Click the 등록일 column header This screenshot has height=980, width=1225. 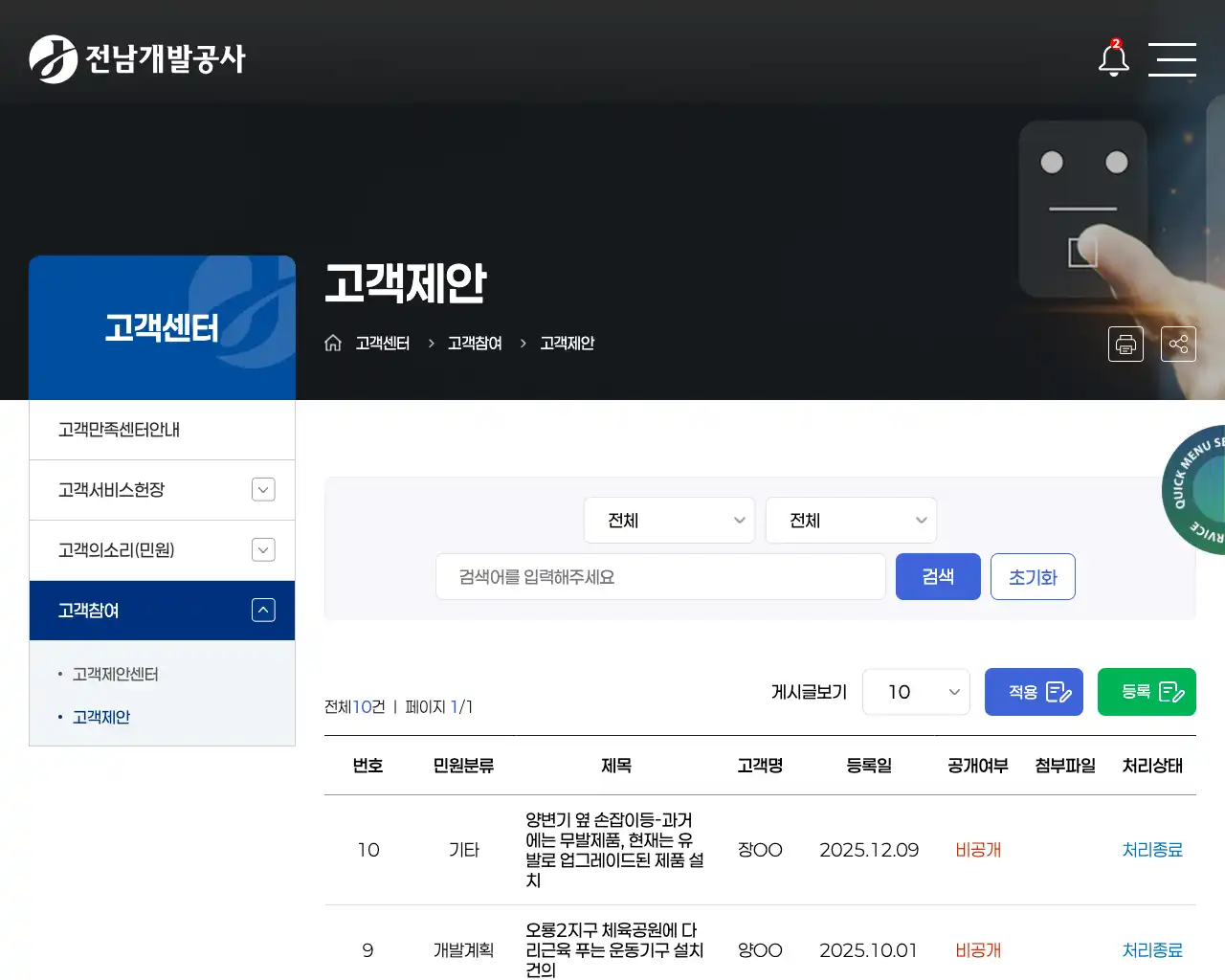pos(869,765)
